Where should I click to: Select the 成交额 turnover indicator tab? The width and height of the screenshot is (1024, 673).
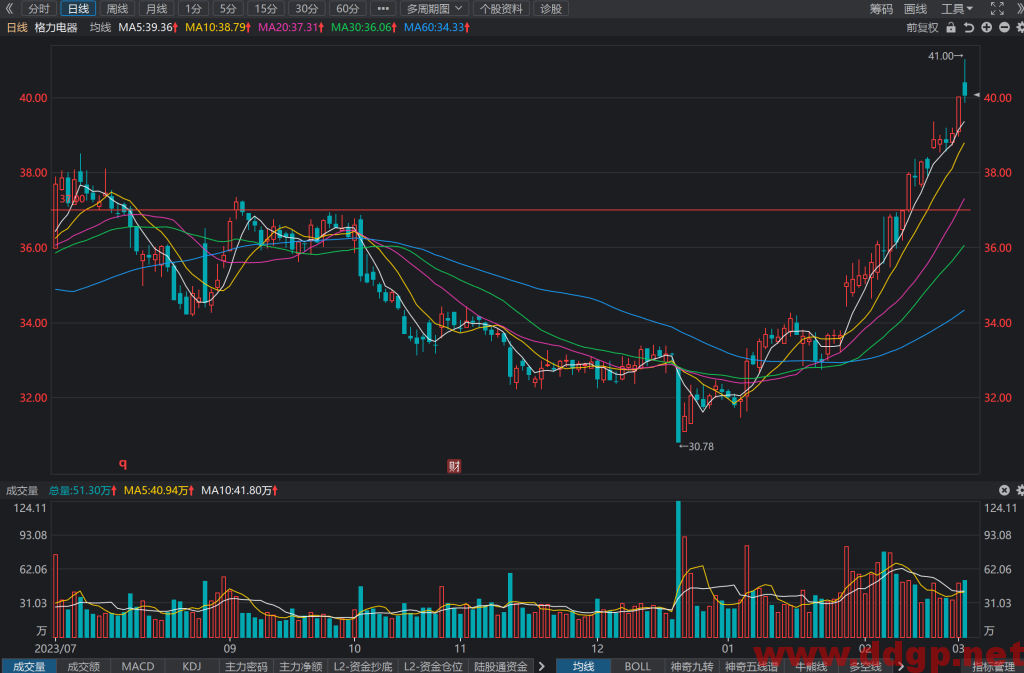[x=84, y=666]
